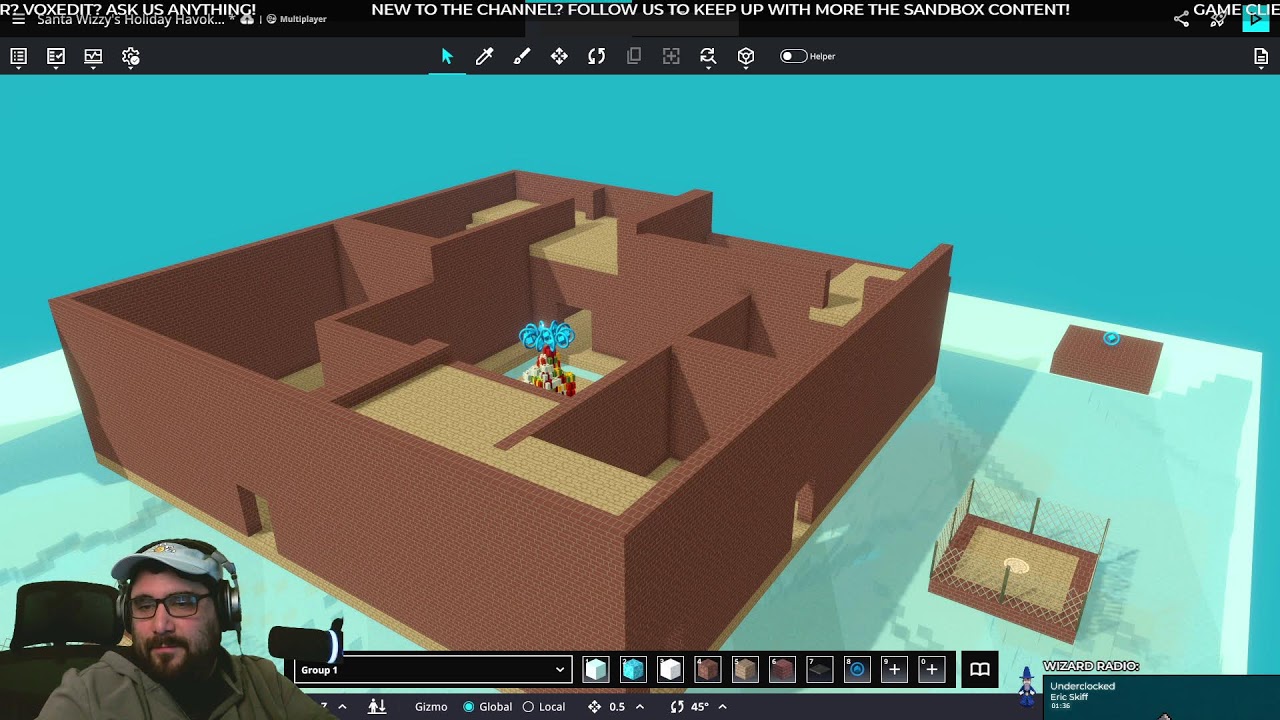
Task: Expand the 0.5 move snap options
Action: click(x=640, y=707)
